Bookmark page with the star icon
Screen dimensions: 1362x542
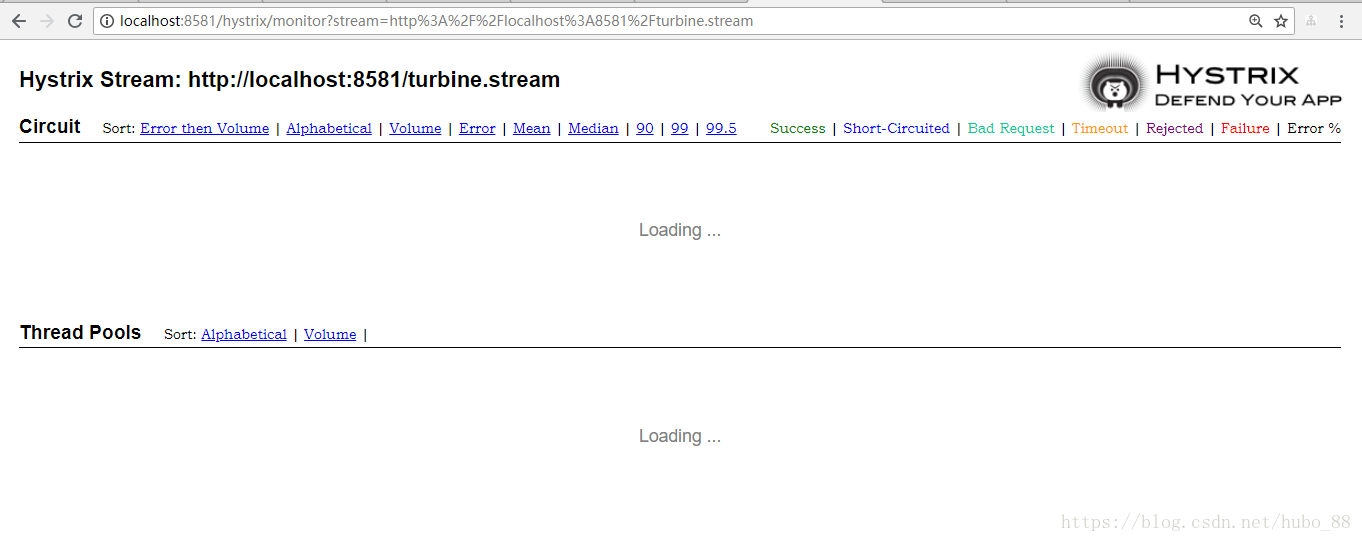(1281, 21)
